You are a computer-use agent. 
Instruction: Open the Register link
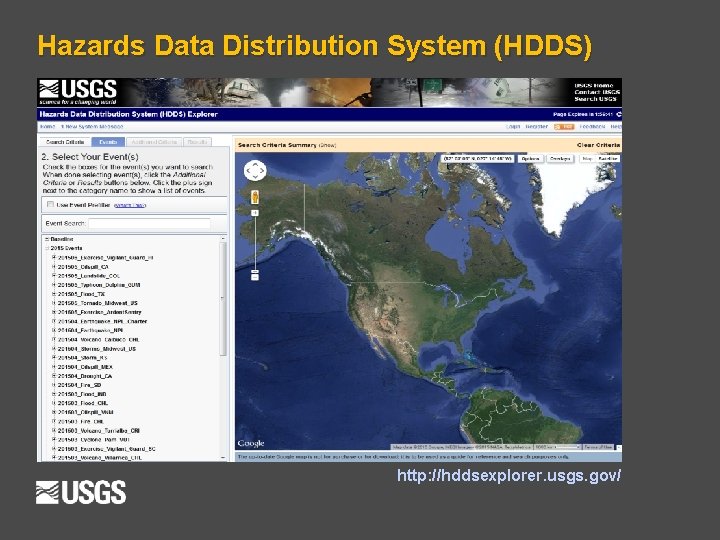[536, 127]
